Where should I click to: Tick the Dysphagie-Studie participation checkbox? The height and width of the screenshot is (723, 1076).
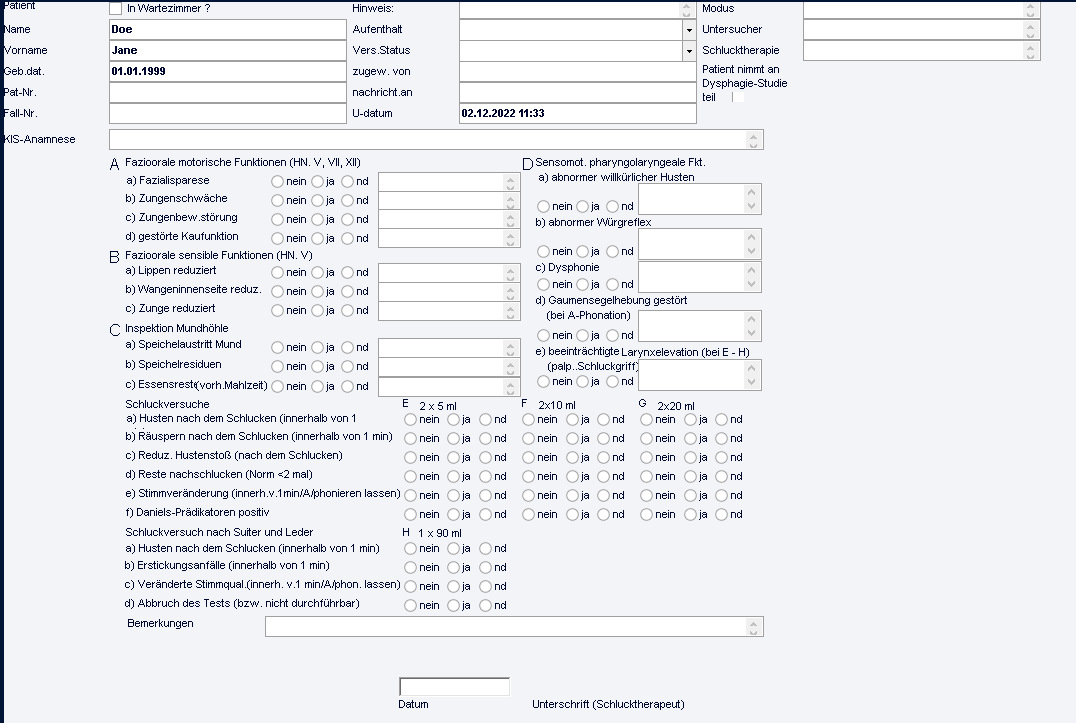click(738, 97)
